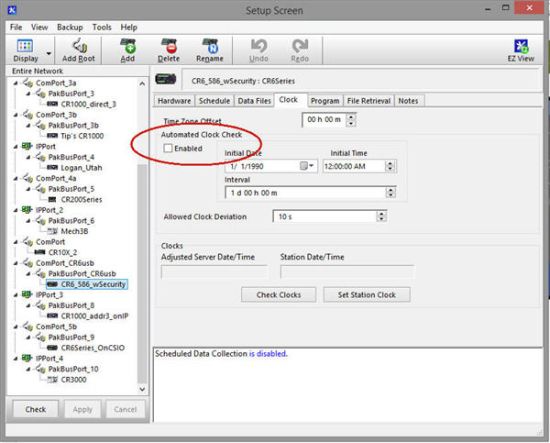Click the Rename toolbar icon
This screenshot has height=443, width=550.
tap(210, 50)
